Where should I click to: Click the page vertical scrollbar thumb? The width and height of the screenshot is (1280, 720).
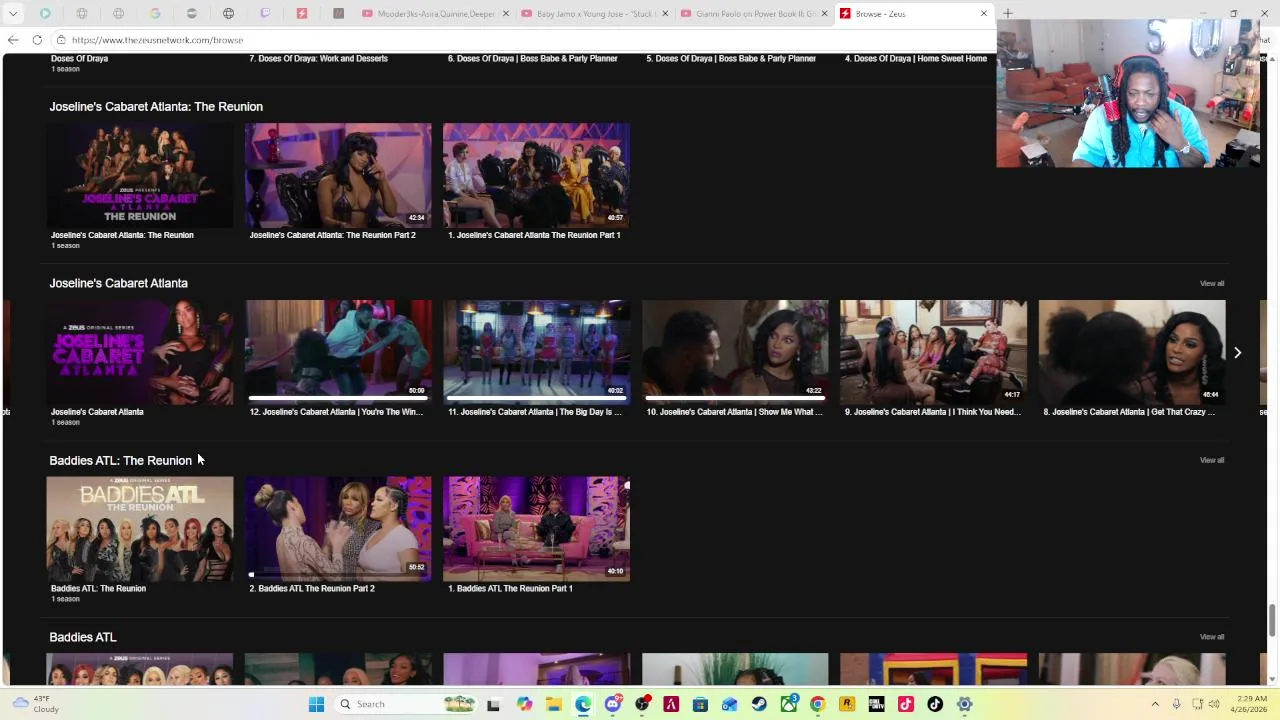[1272, 619]
